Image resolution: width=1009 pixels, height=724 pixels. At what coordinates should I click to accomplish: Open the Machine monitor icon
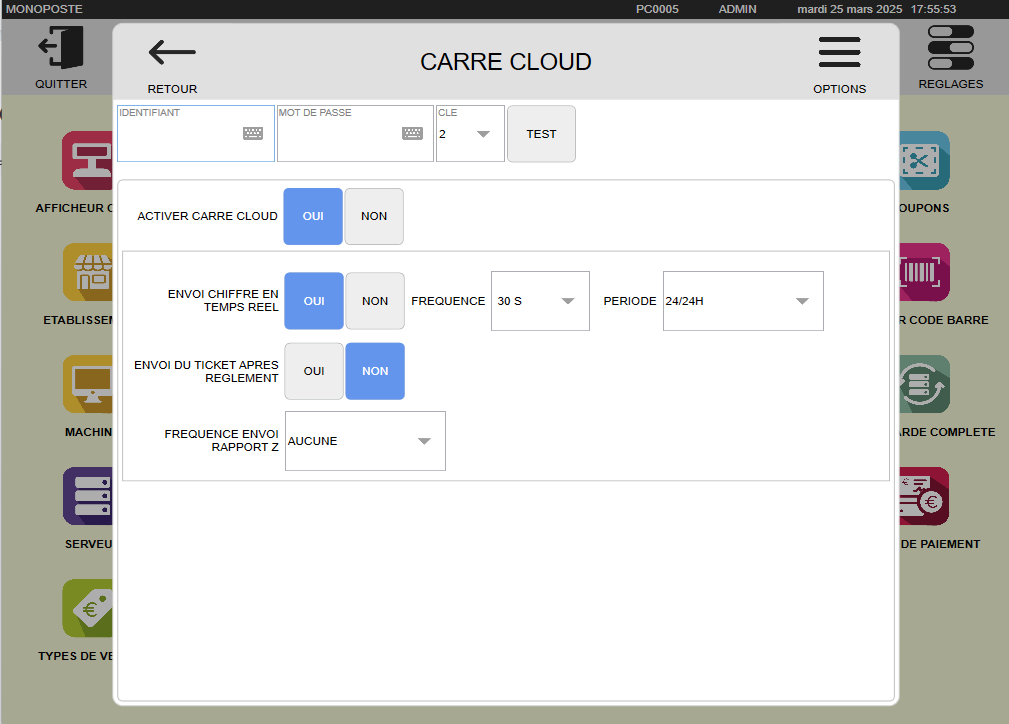point(88,384)
